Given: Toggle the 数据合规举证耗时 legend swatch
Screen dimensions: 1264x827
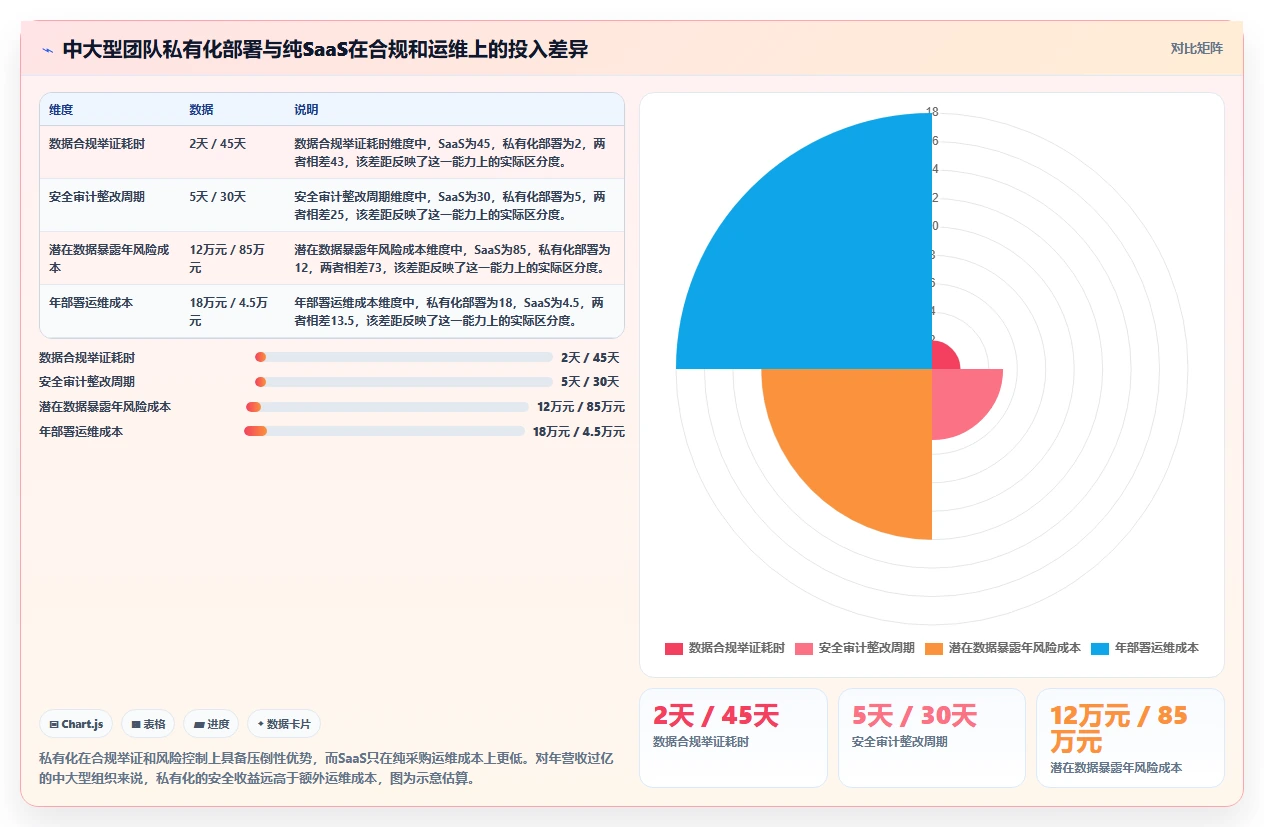Looking at the screenshot, I should (674, 648).
